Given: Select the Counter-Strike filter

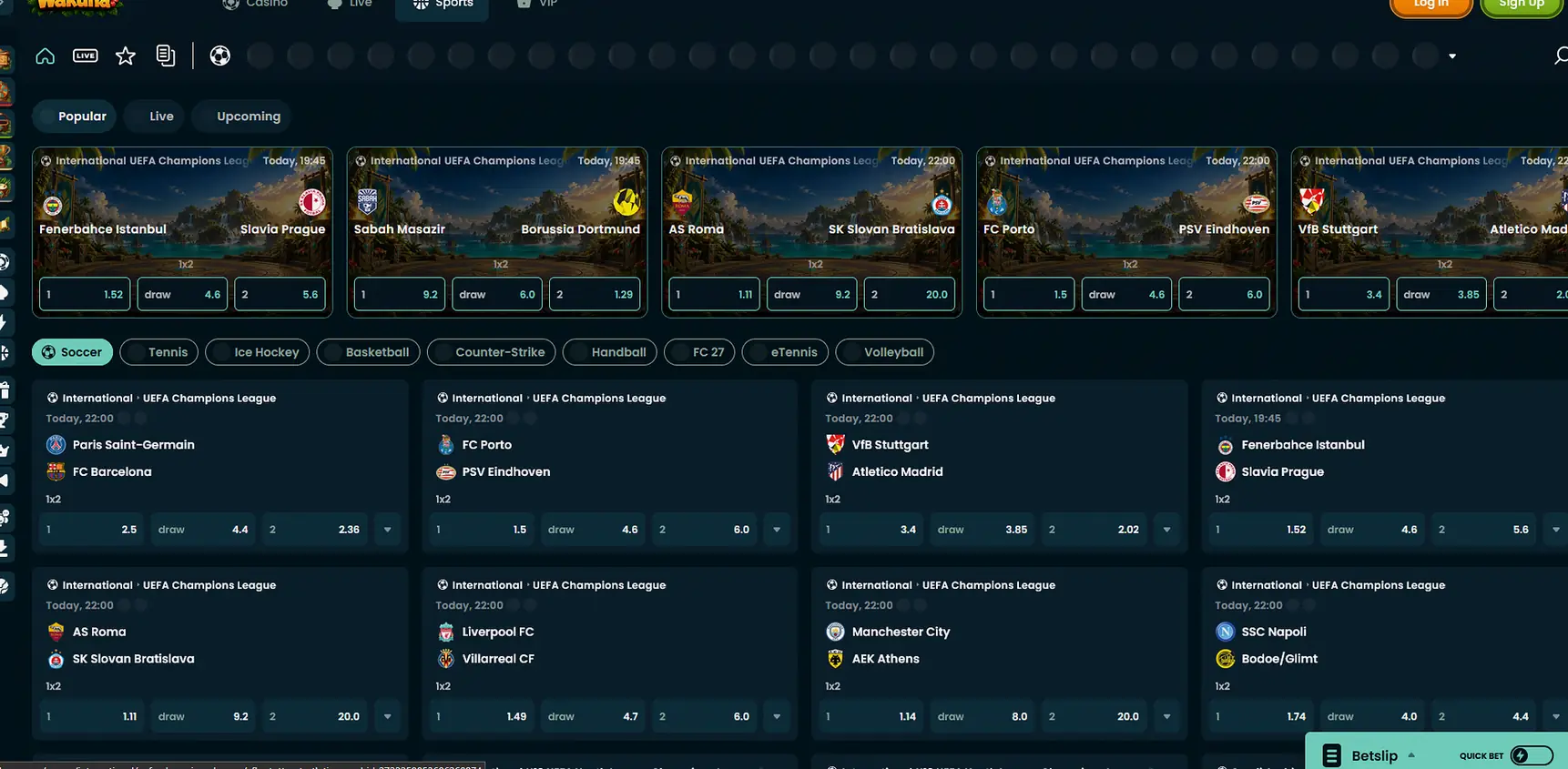Looking at the screenshot, I should 491,352.
